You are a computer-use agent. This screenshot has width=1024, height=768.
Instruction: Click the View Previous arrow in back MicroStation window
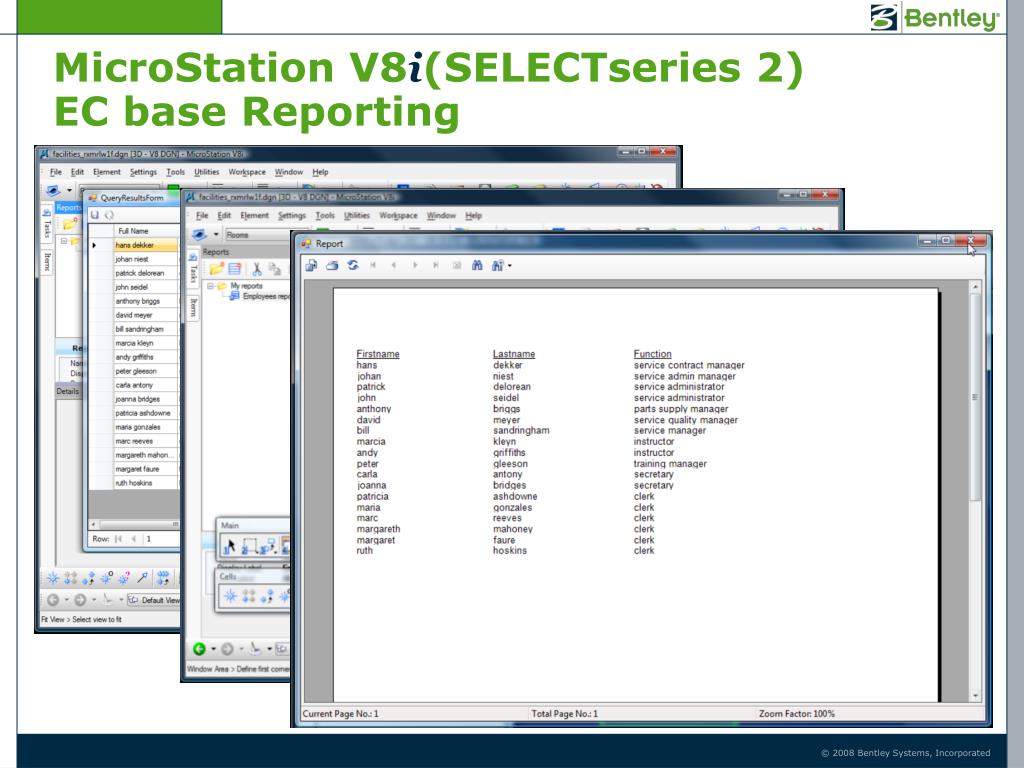coord(53,600)
